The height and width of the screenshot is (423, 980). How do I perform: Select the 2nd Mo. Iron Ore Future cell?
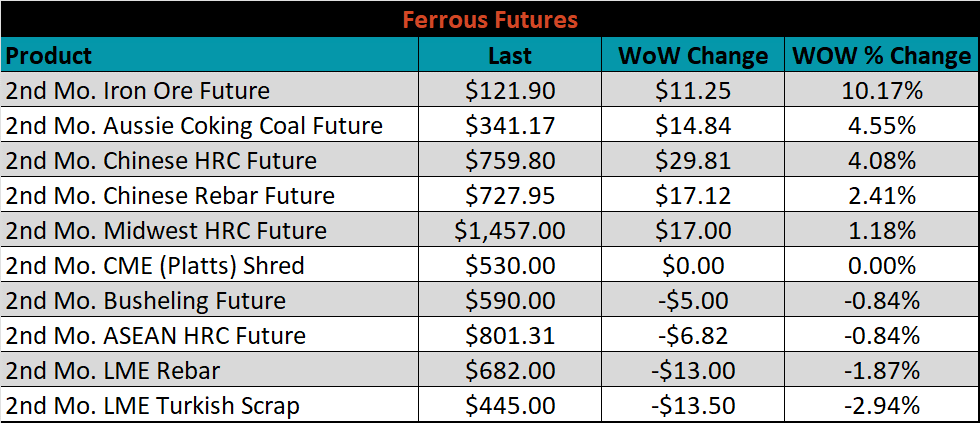click(x=210, y=90)
